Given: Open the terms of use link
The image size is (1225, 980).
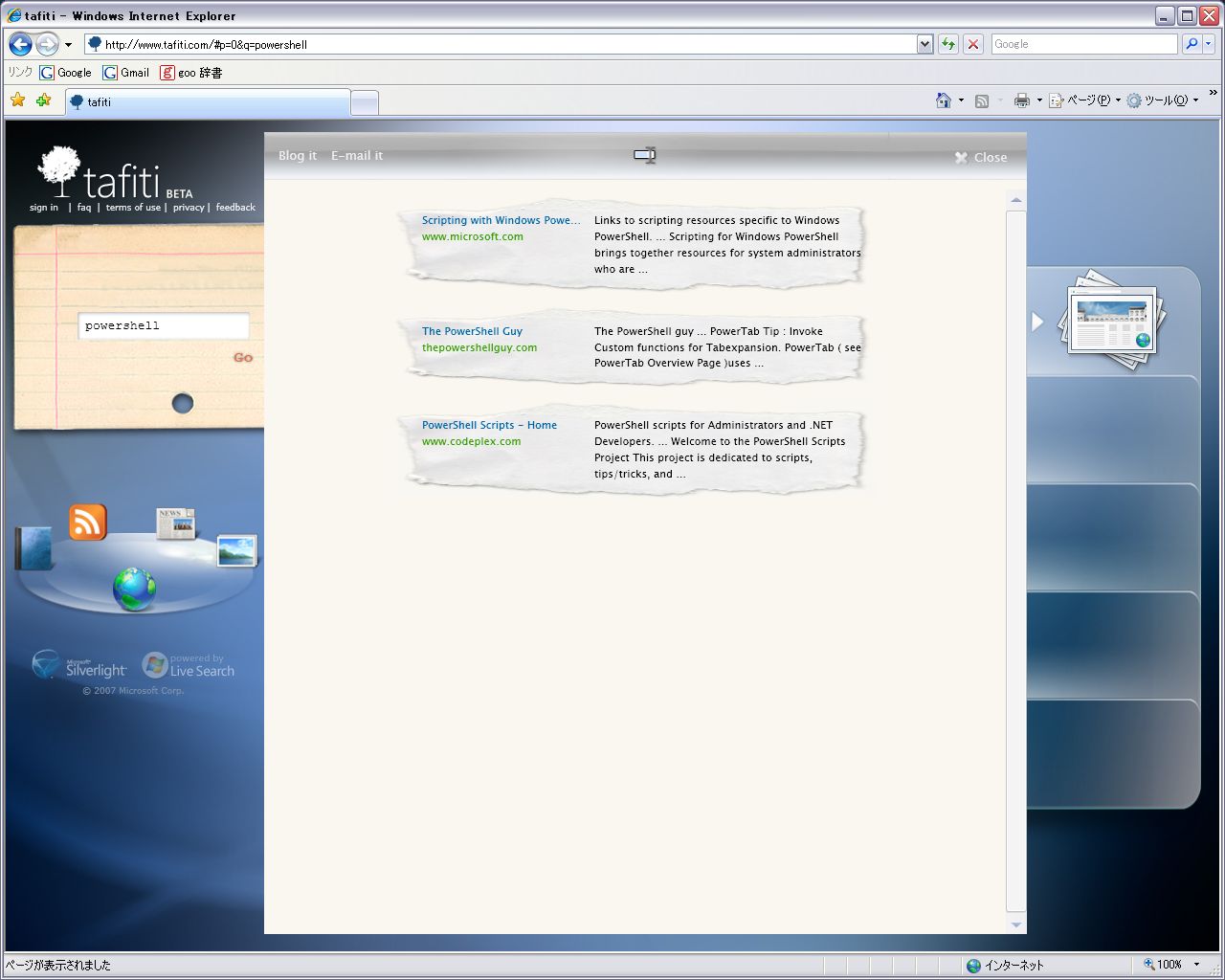Looking at the screenshot, I should point(133,208).
